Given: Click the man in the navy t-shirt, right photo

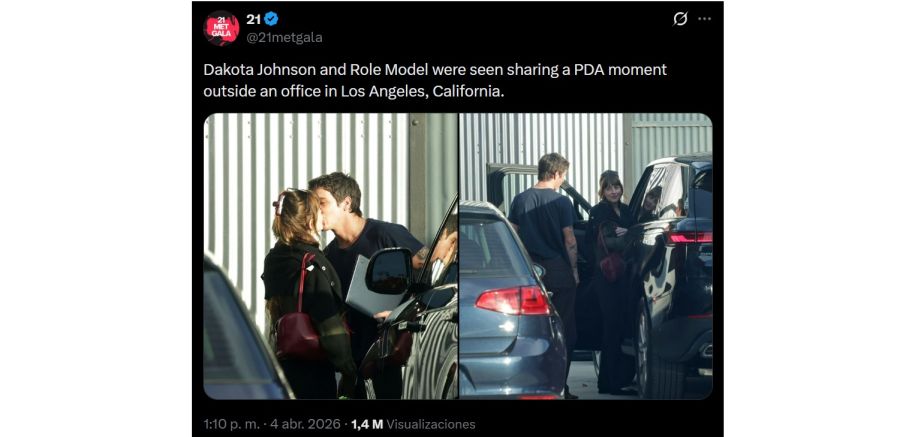Looking at the screenshot, I should coord(543,230).
